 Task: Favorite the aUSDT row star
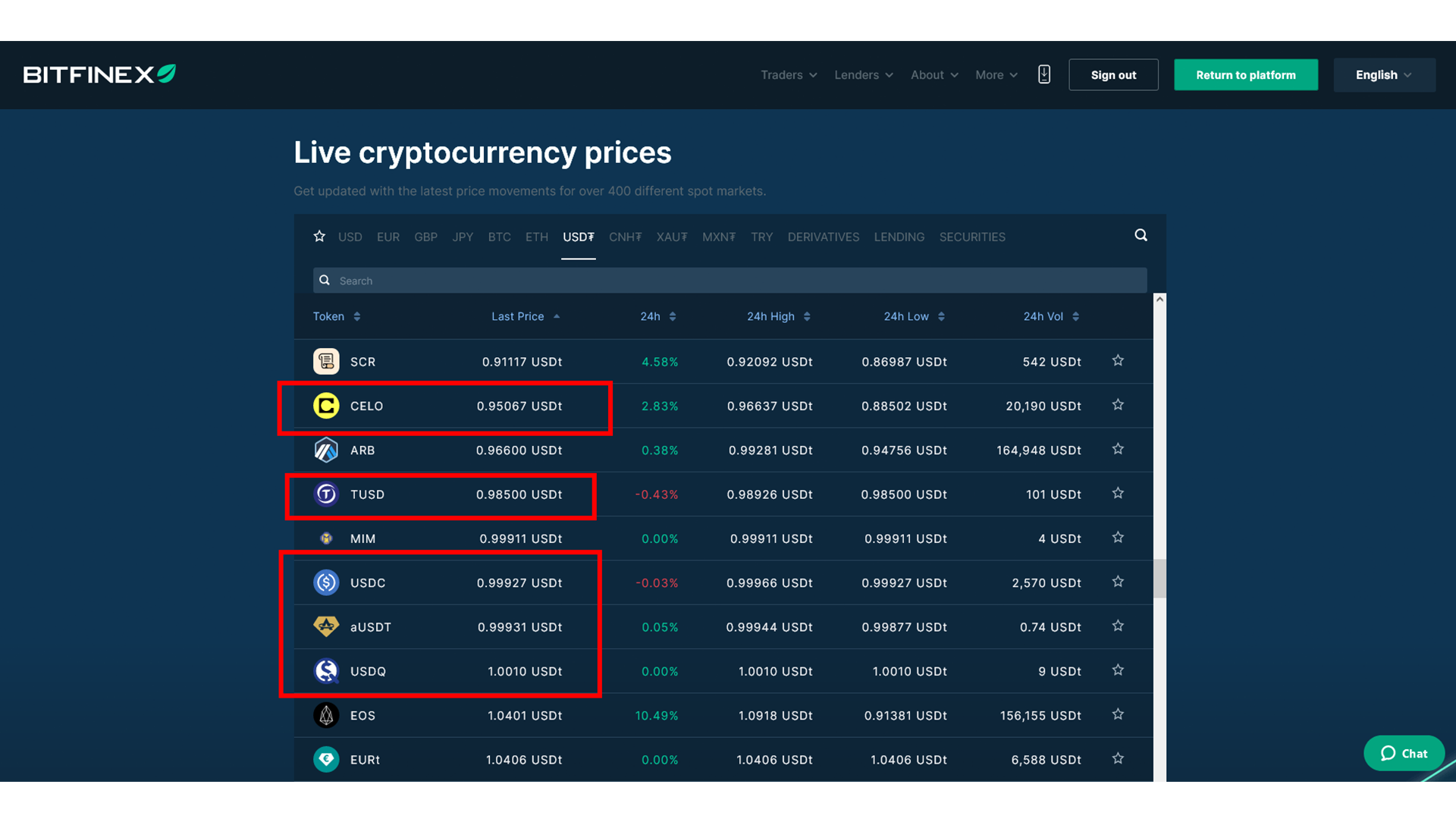(1118, 626)
